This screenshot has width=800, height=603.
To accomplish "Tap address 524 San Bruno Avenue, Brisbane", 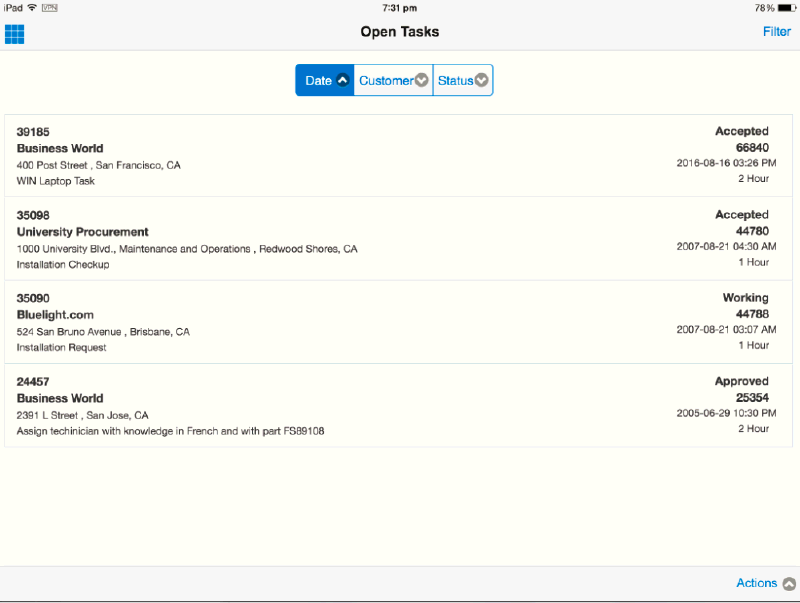I will (x=103, y=332).
